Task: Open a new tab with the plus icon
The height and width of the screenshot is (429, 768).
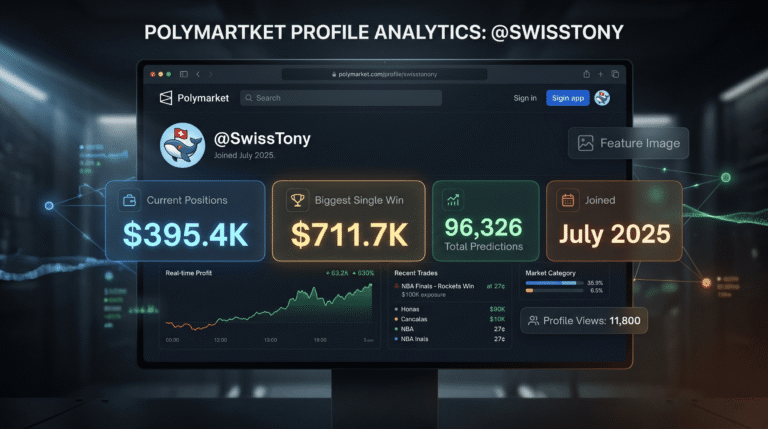Action: (x=600, y=74)
